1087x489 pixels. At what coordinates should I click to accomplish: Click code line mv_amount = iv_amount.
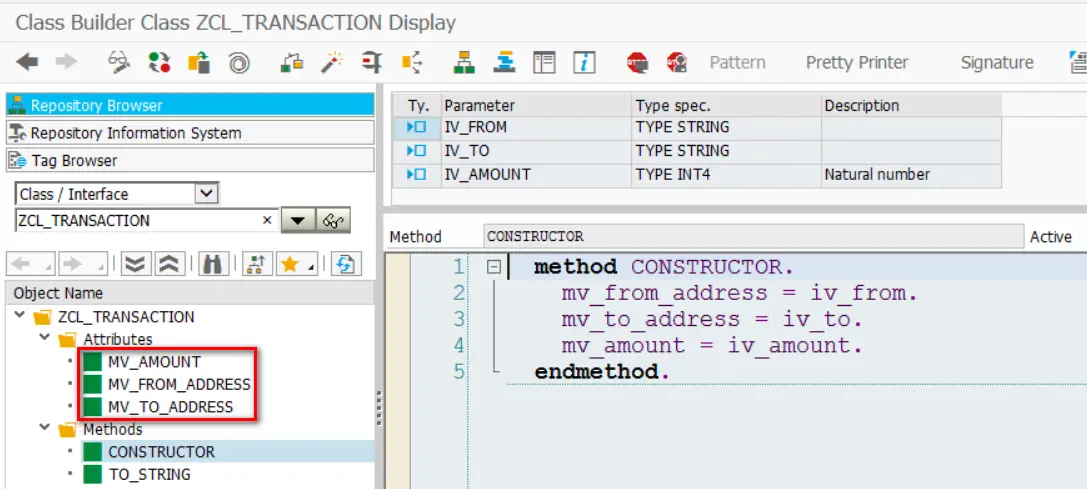tap(711, 345)
